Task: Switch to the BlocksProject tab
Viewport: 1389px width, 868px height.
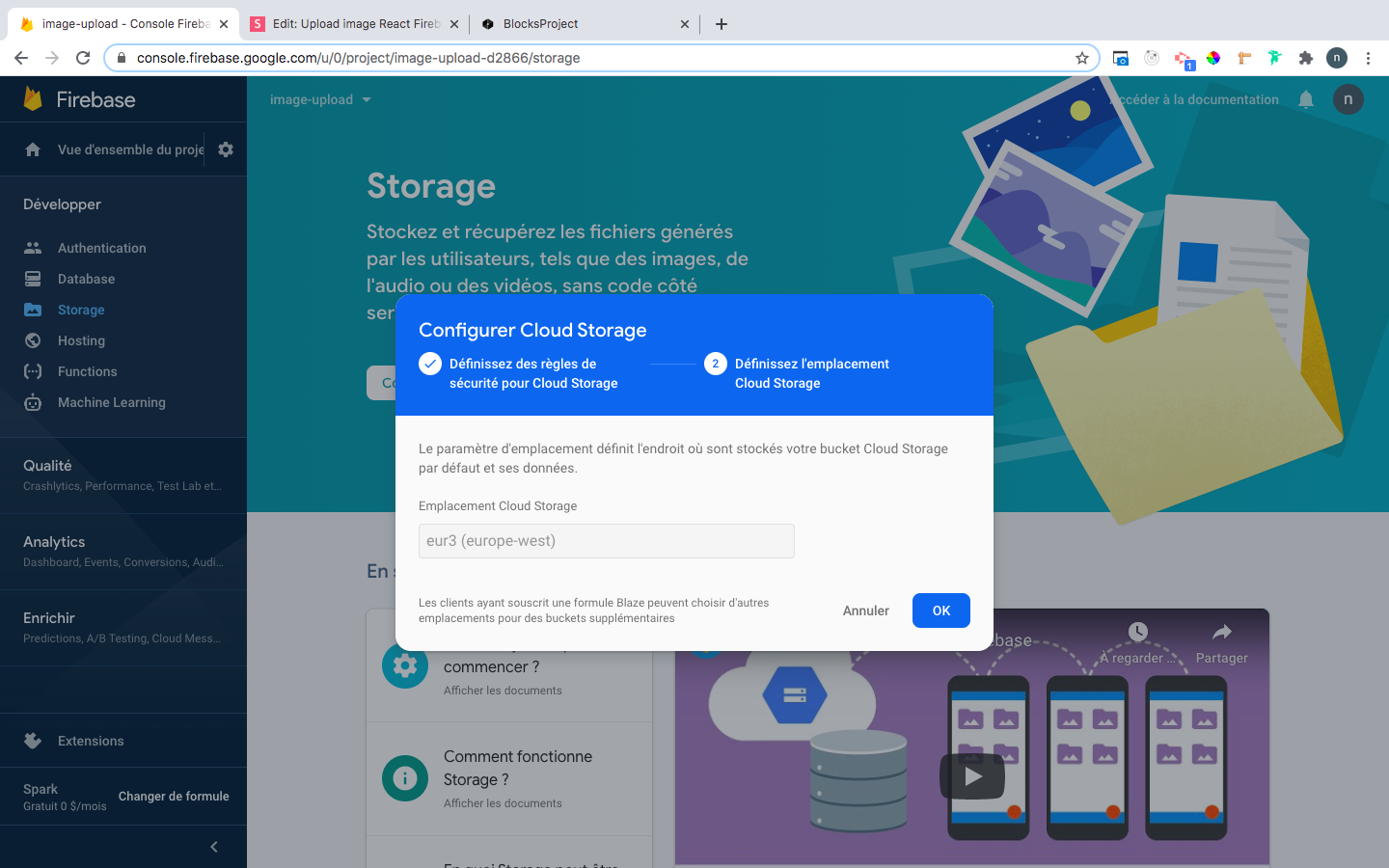Action: [586, 24]
